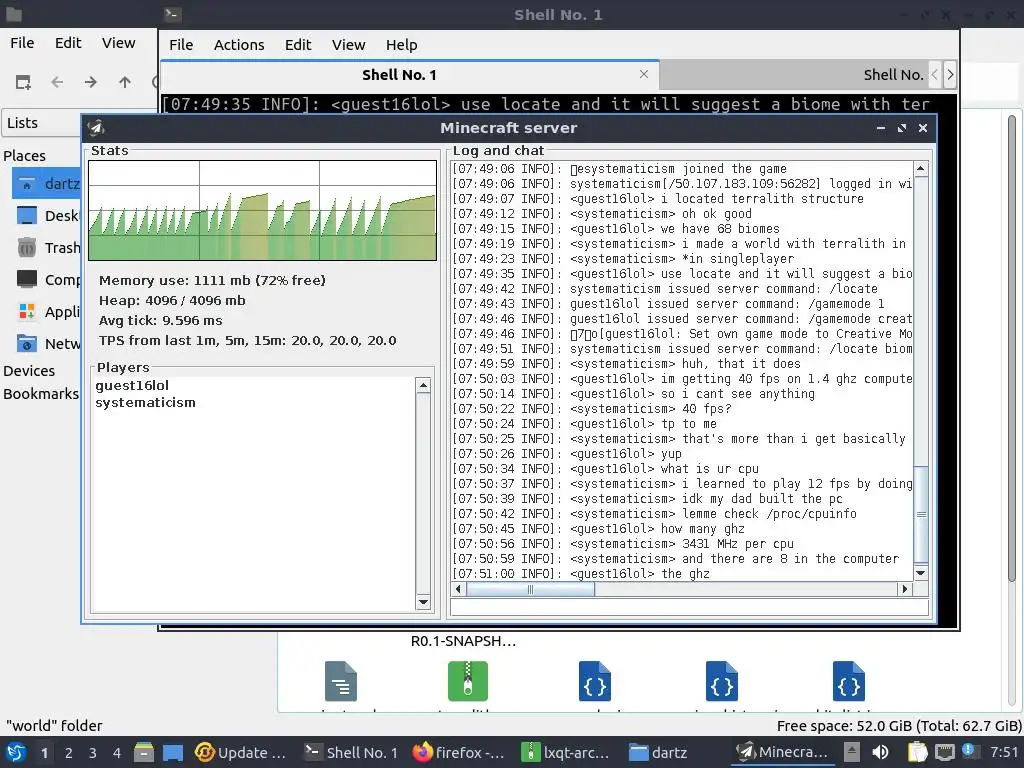This screenshot has height=768, width=1024.
Task: Open the lxqt-archiver taskbar entry
Action: [567, 752]
